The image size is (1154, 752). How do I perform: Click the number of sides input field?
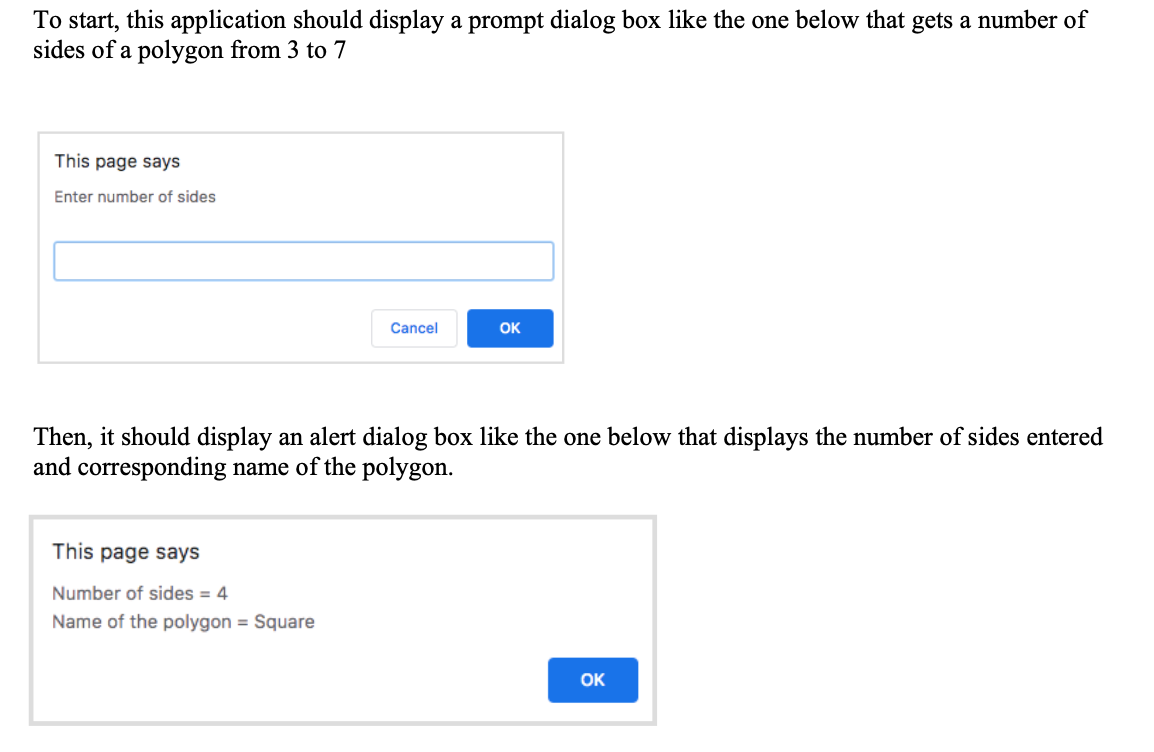pyautogui.click(x=303, y=260)
